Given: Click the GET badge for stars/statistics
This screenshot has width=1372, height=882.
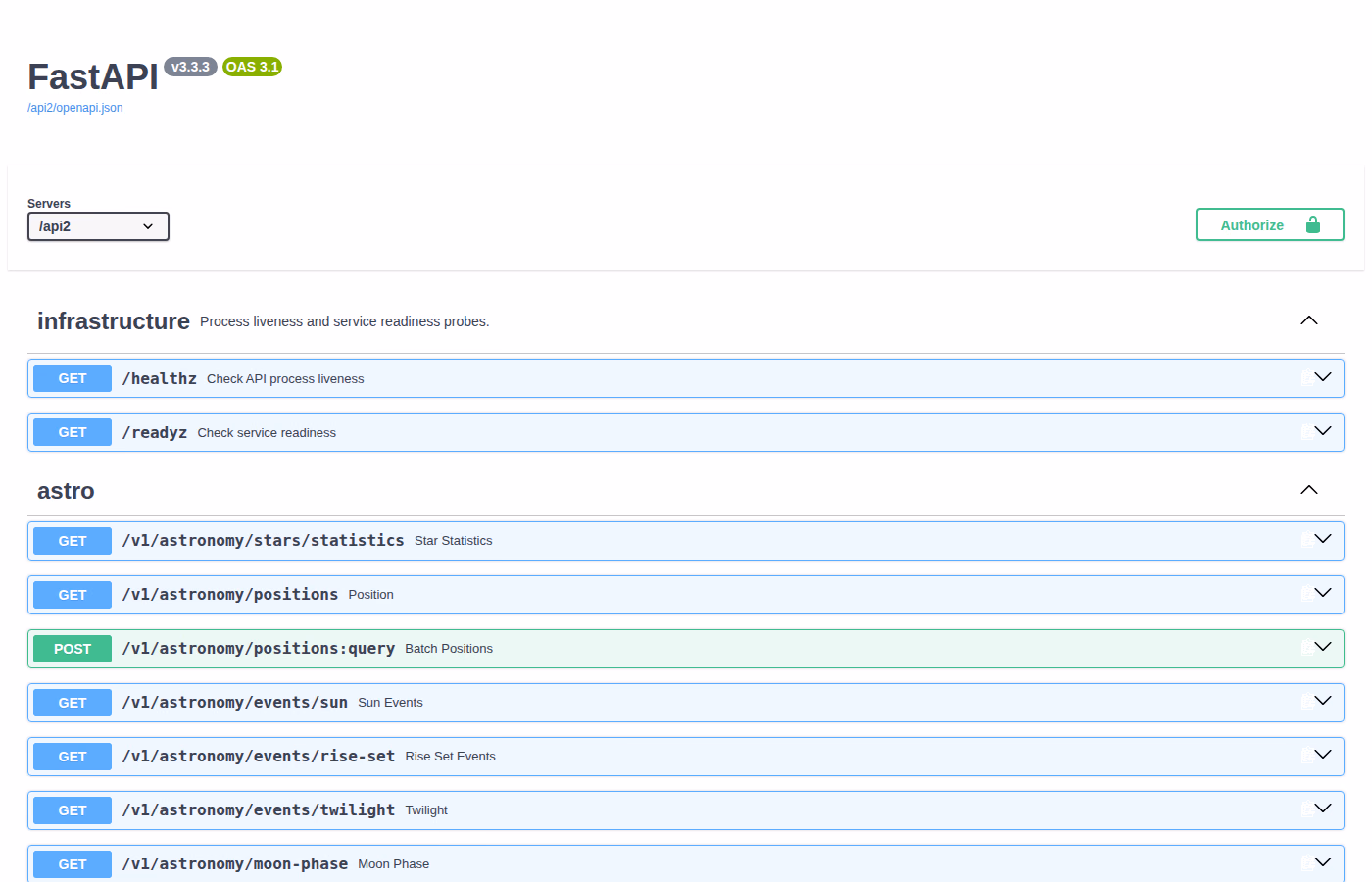Looking at the screenshot, I should pos(73,541).
